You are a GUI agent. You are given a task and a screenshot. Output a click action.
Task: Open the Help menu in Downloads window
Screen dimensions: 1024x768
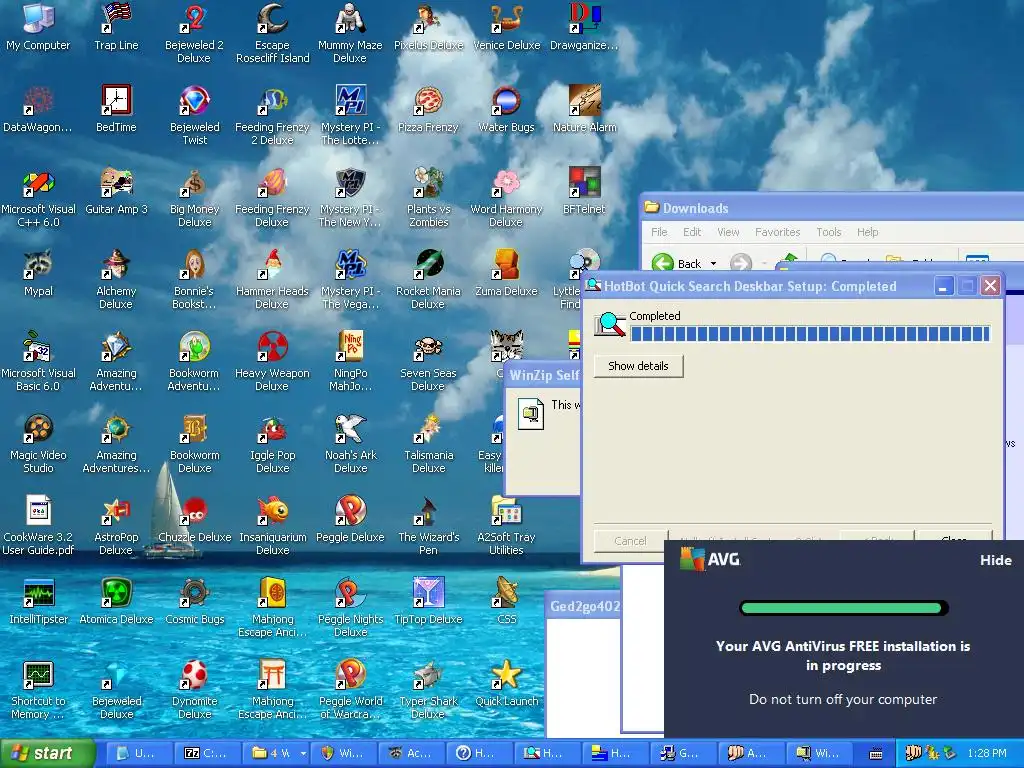867,232
